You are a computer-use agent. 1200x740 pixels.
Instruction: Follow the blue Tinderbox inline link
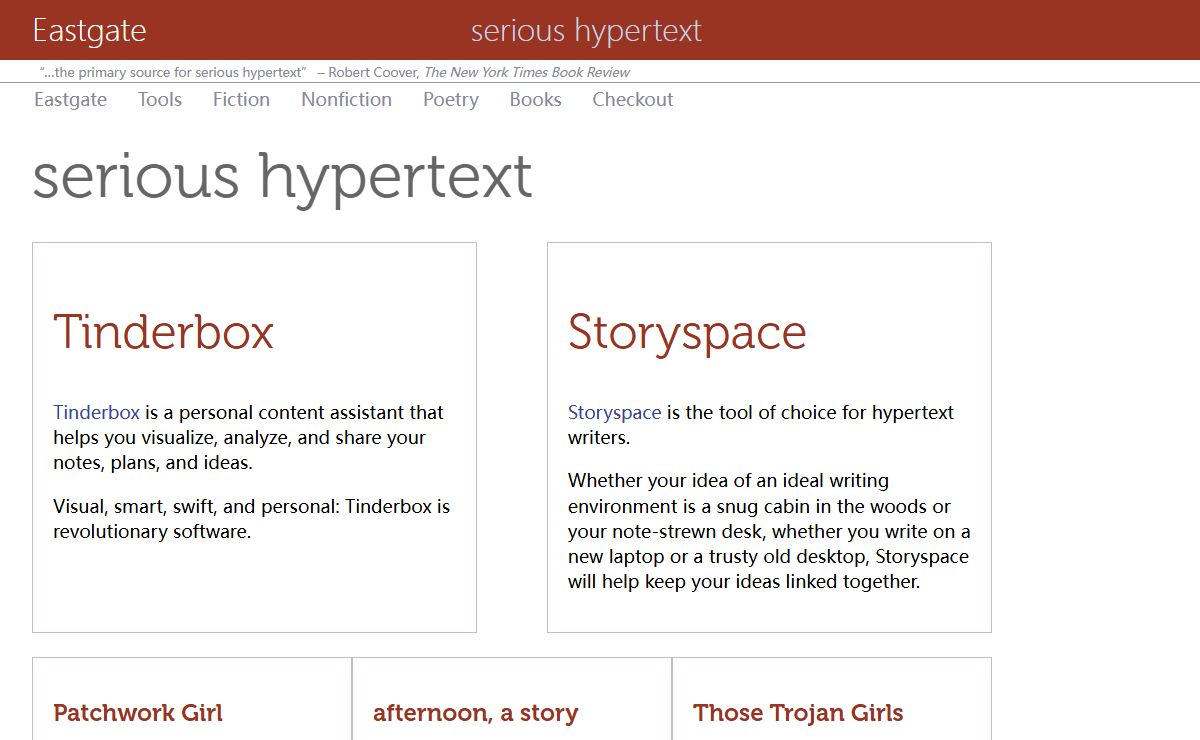click(96, 413)
